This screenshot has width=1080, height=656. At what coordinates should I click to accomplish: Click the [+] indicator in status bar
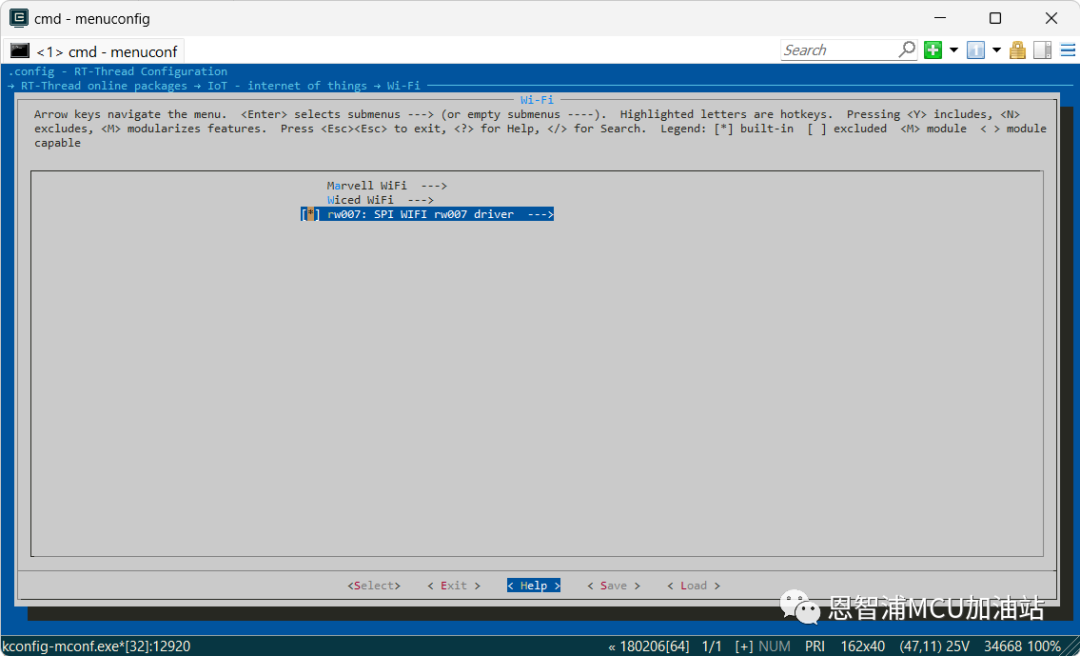pos(743,646)
